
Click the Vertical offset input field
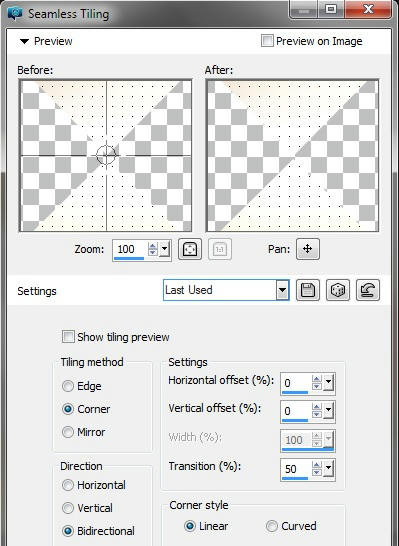coord(296,411)
